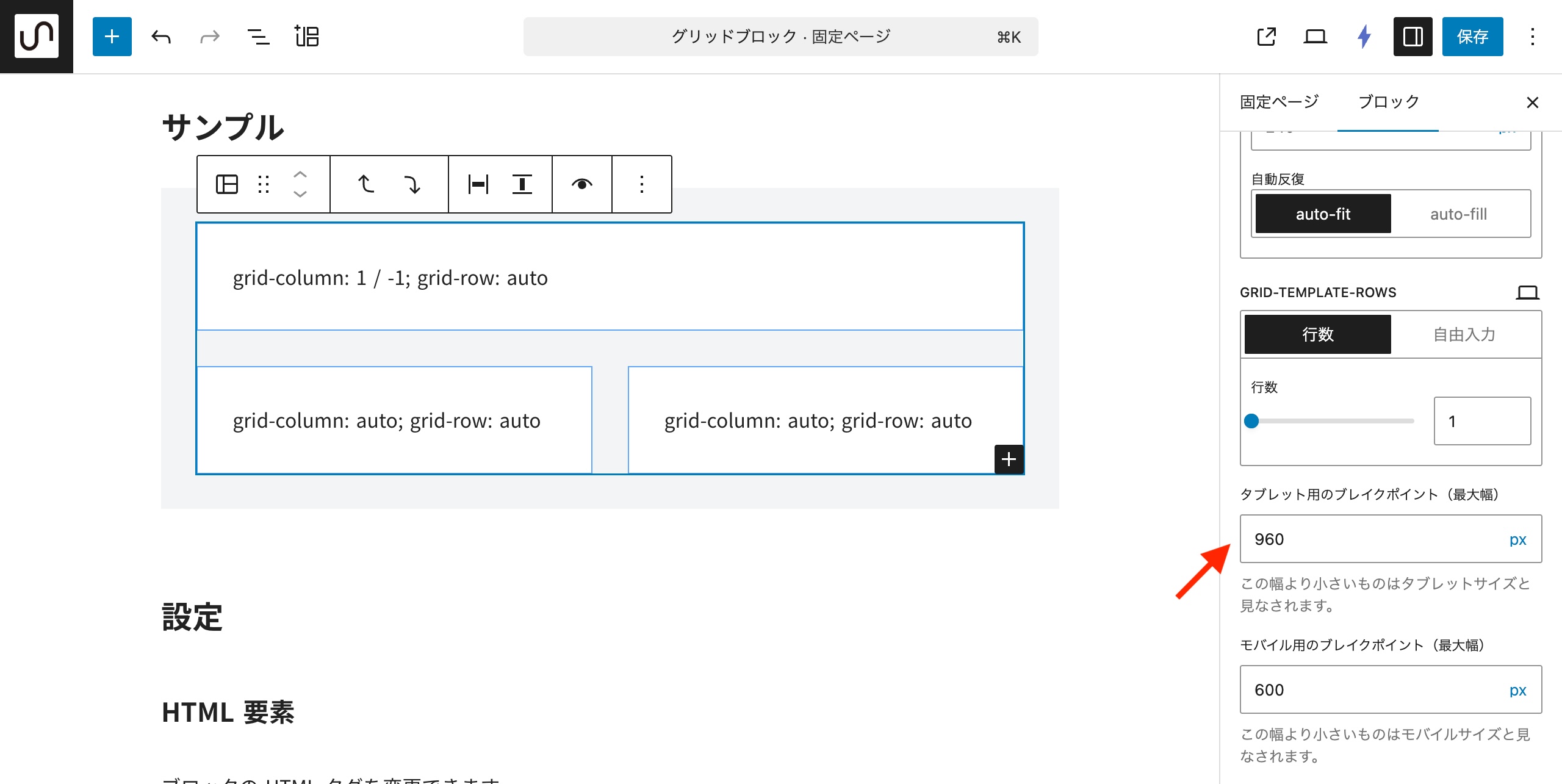1562x784 pixels.
Task: Toggle the settings sidebar panel
Action: point(1413,37)
